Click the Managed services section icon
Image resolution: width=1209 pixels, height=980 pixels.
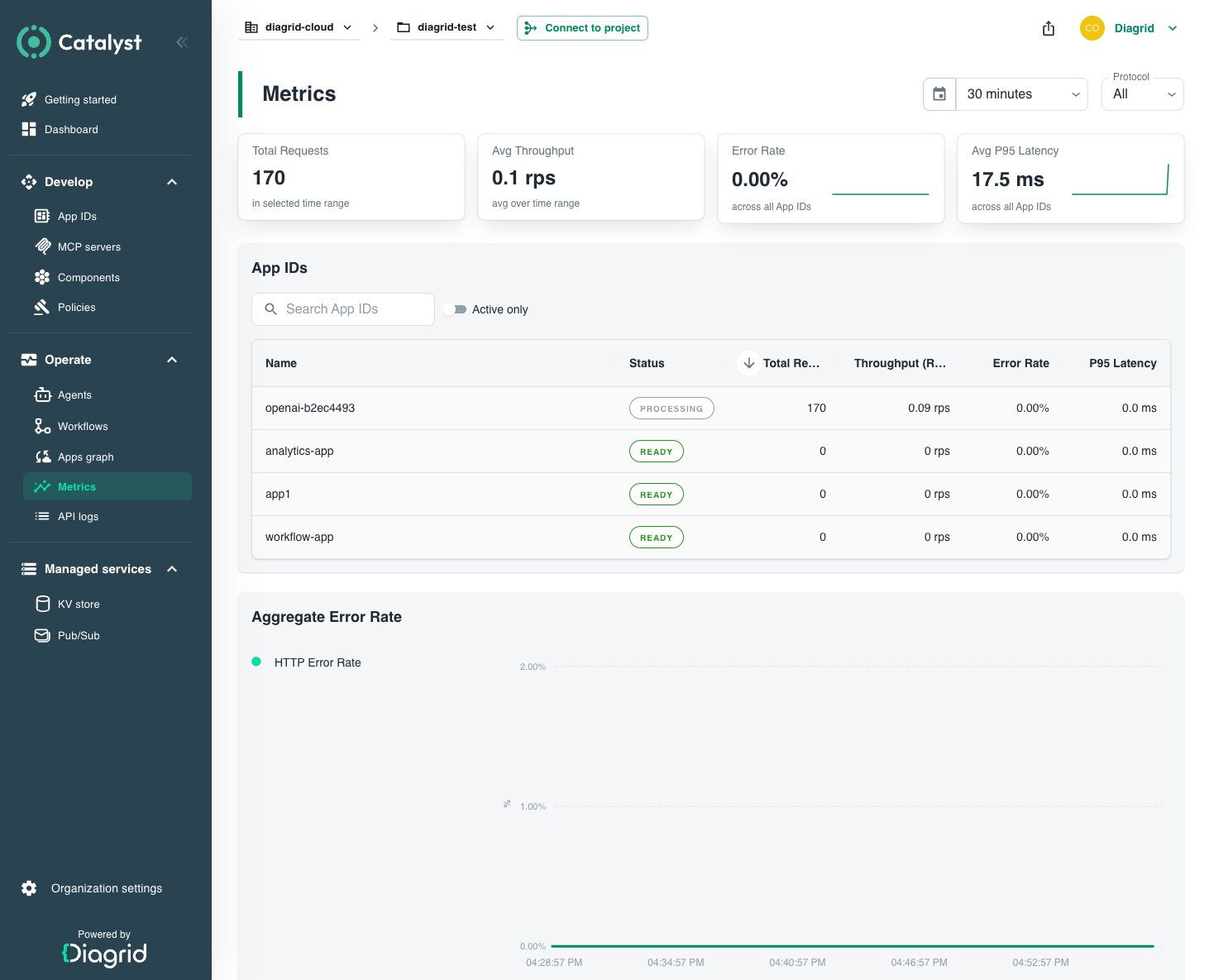pyautogui.click(x=29, y=569)
